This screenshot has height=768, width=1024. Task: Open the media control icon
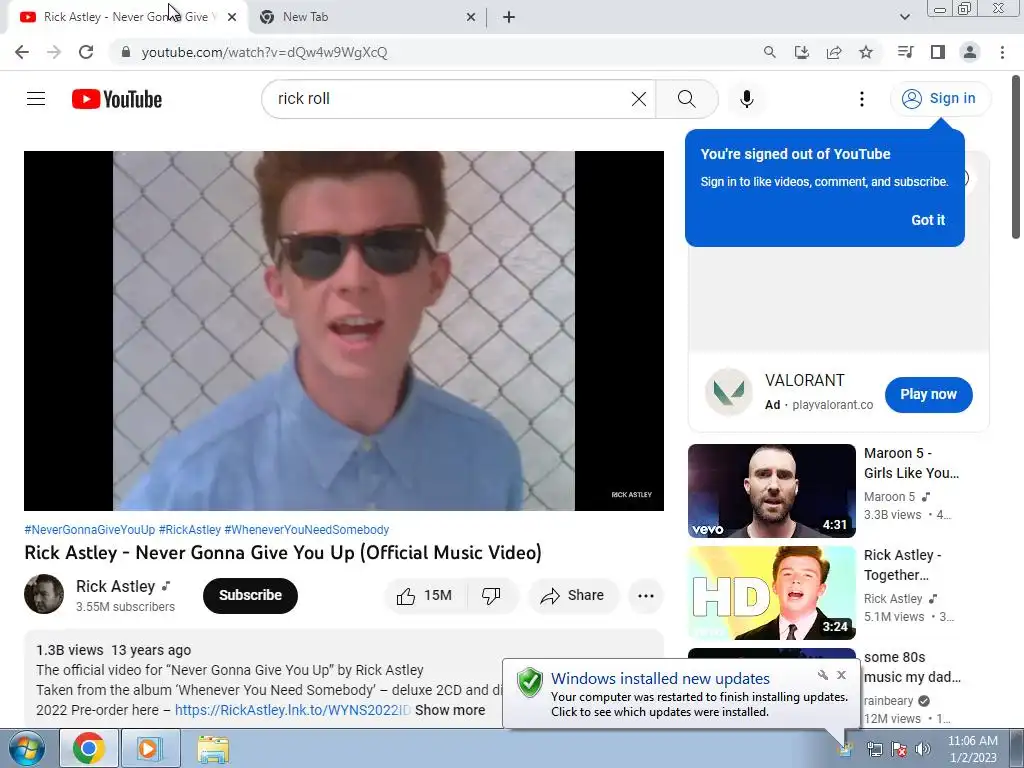(905, 52)
